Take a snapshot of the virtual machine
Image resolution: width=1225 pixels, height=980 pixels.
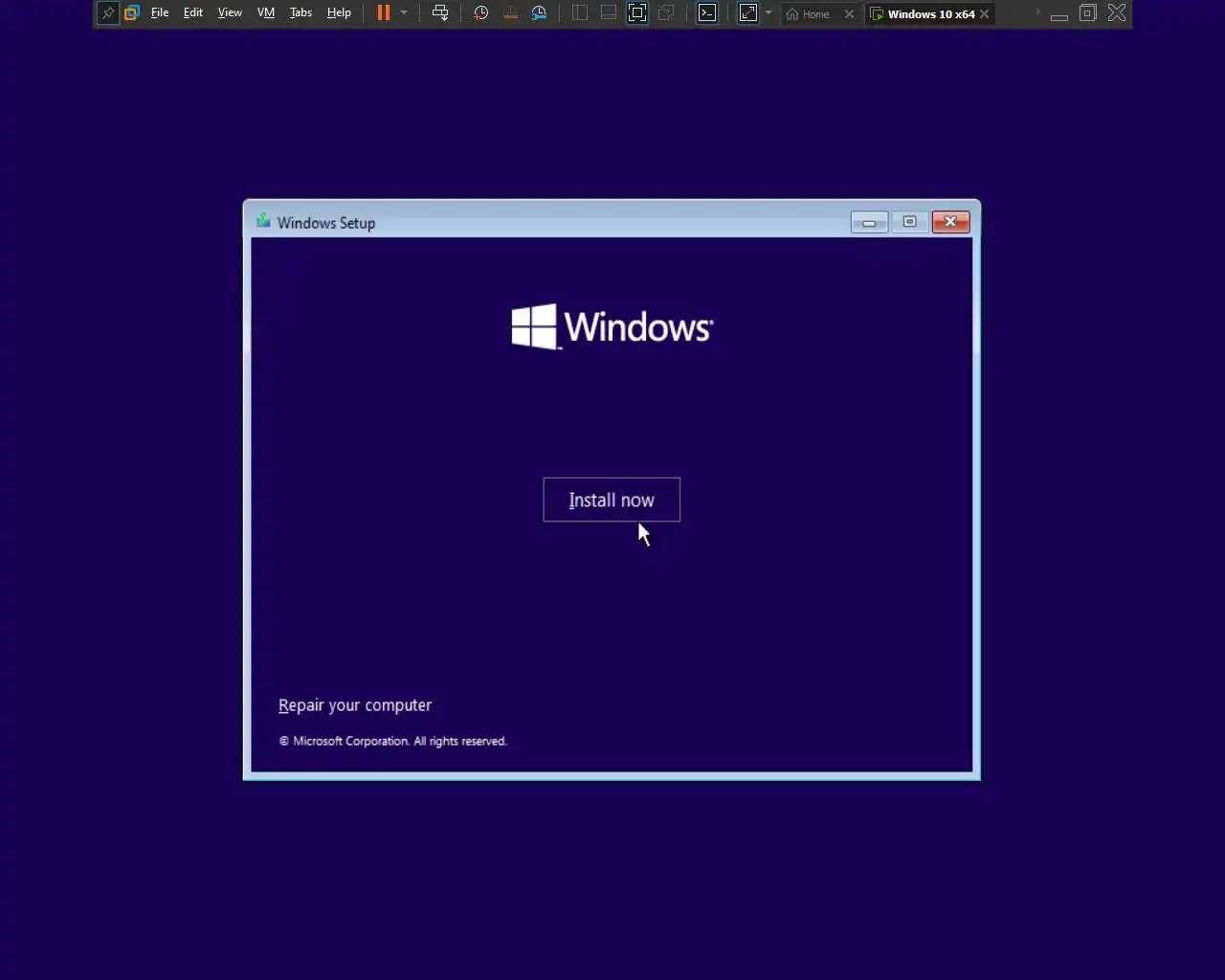click(481, 13)
